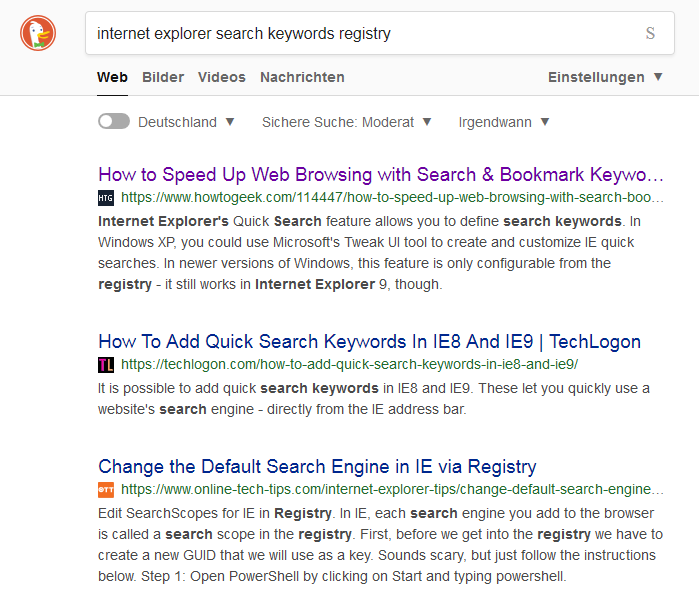The height and width of the screenshot is (604, 699).
Task: Switch to the Videos tab
Action: pos(222,77)
